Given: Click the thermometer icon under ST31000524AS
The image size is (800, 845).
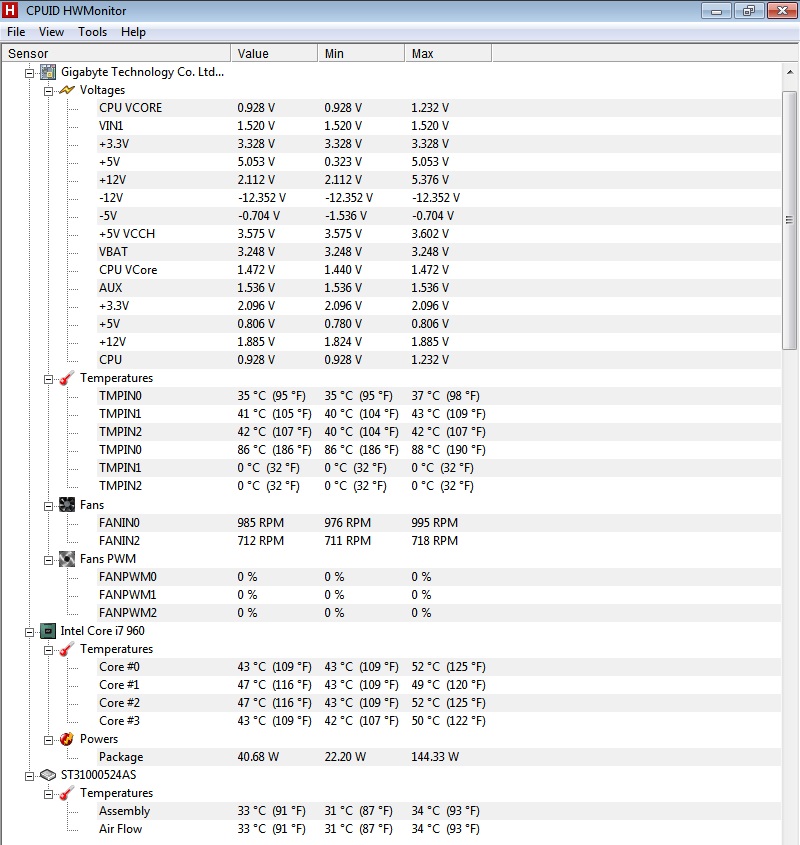Looking at the screenshot, I should (x=66, y=793).
